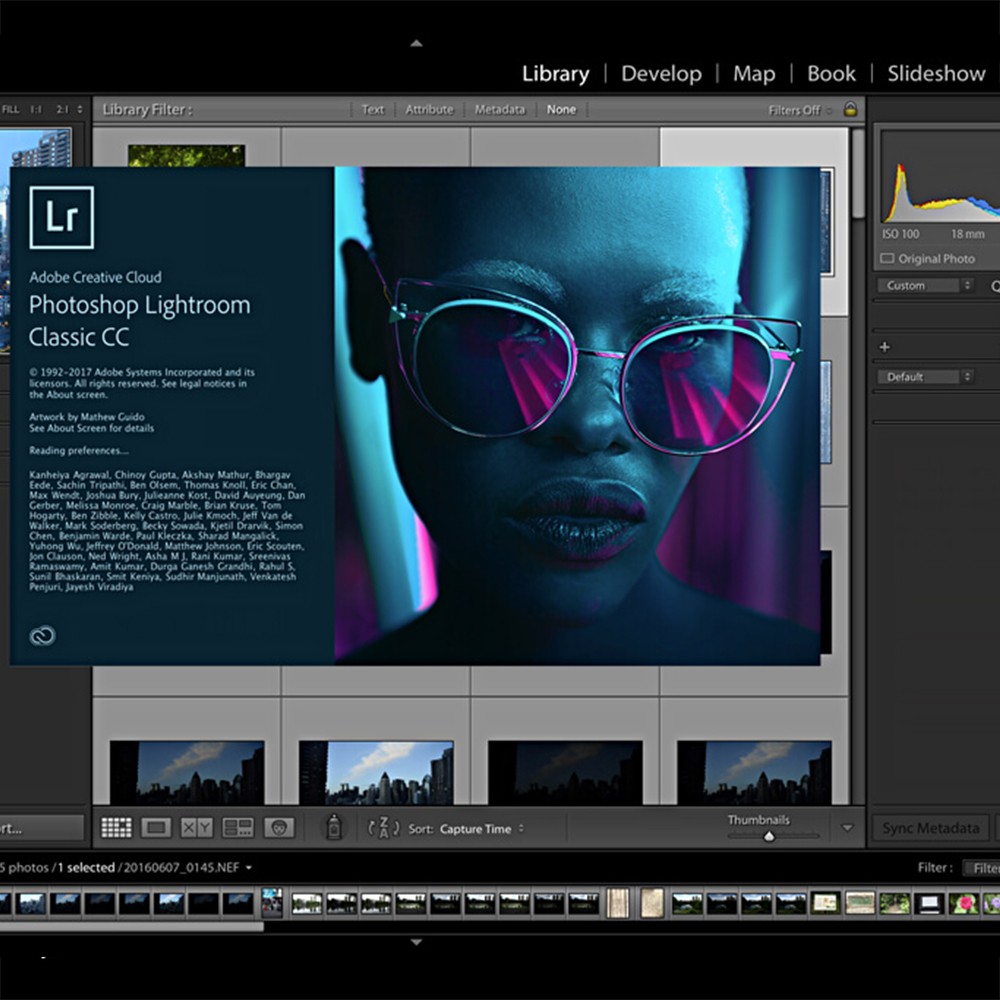The width and height of the screenshot is (1000, 1000).
Task: Set Navigator zoom to 2:1
Action: point(62,109)
